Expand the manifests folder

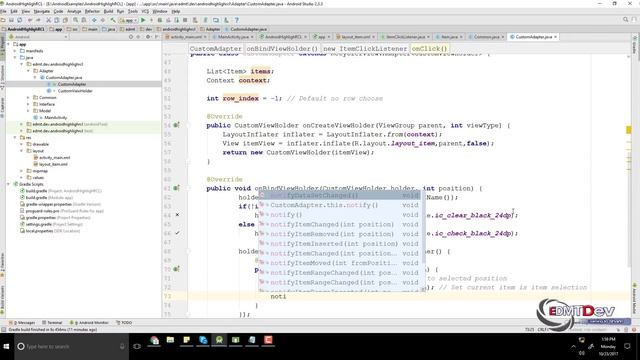coord(15,51)
